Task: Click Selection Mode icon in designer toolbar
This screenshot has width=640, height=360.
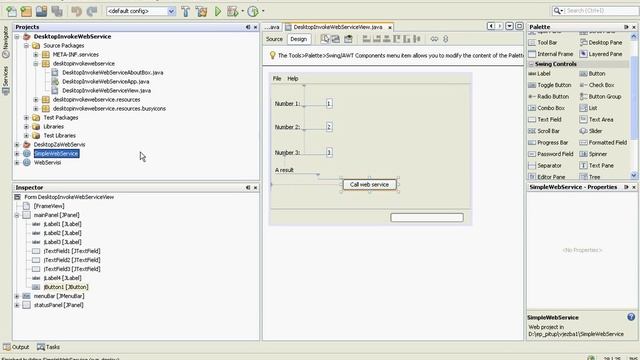Action: 325,39
